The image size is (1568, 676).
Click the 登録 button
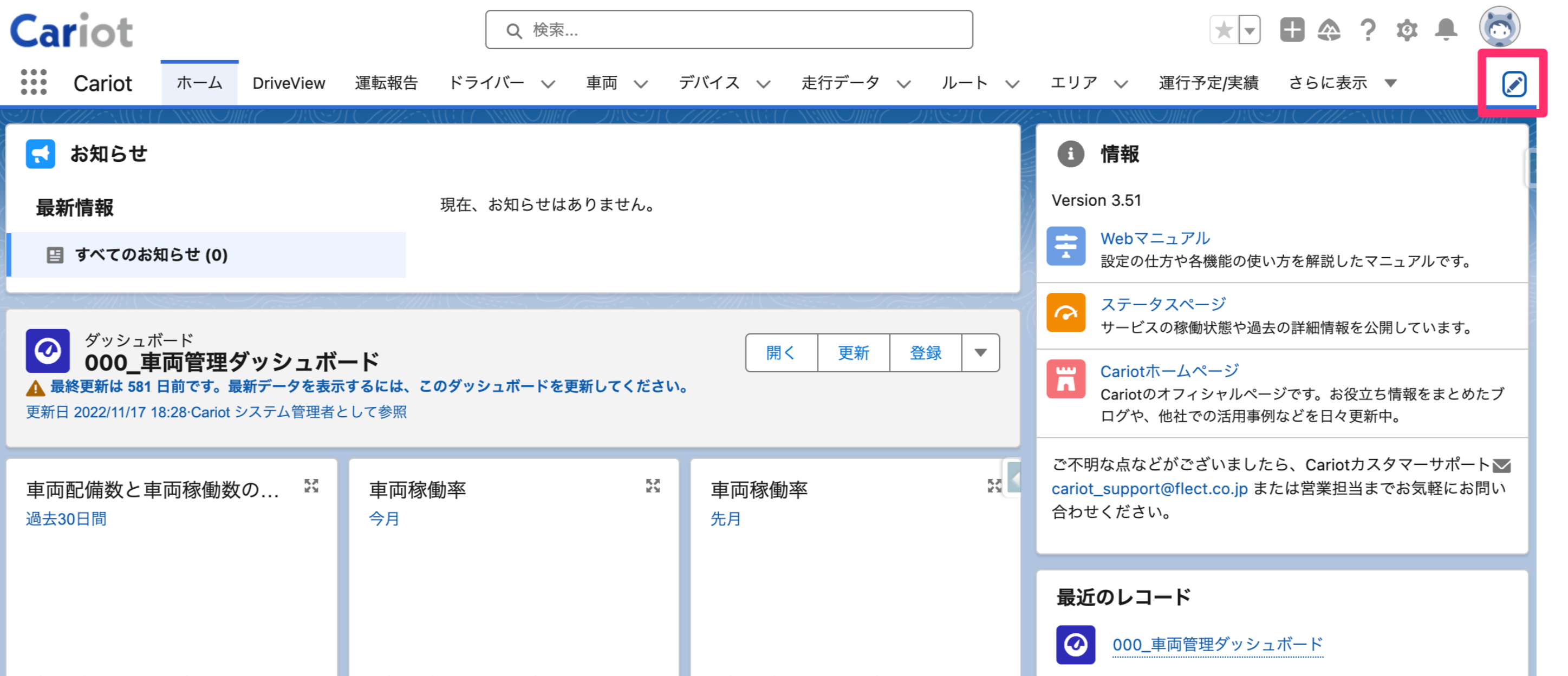click(926, 352)
